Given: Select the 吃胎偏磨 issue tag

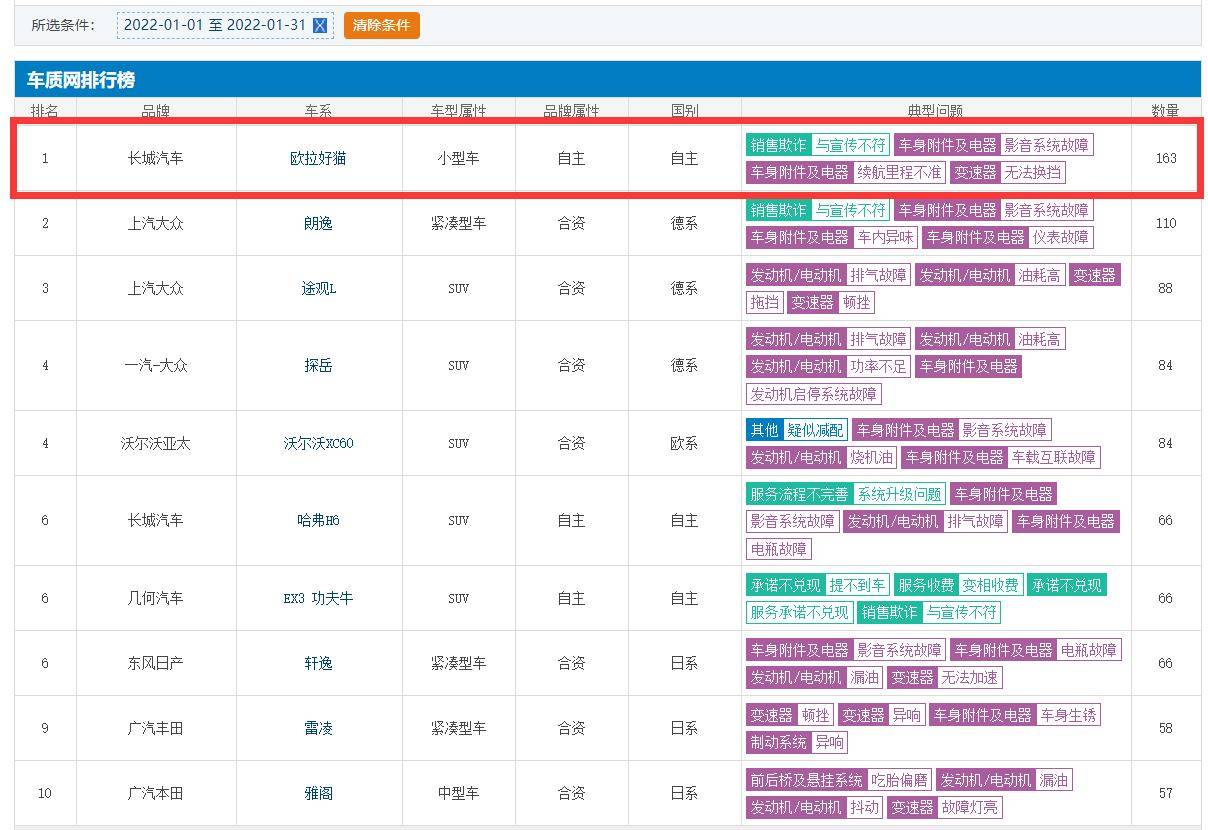Looking at the screenshot, I should [899, 780].
